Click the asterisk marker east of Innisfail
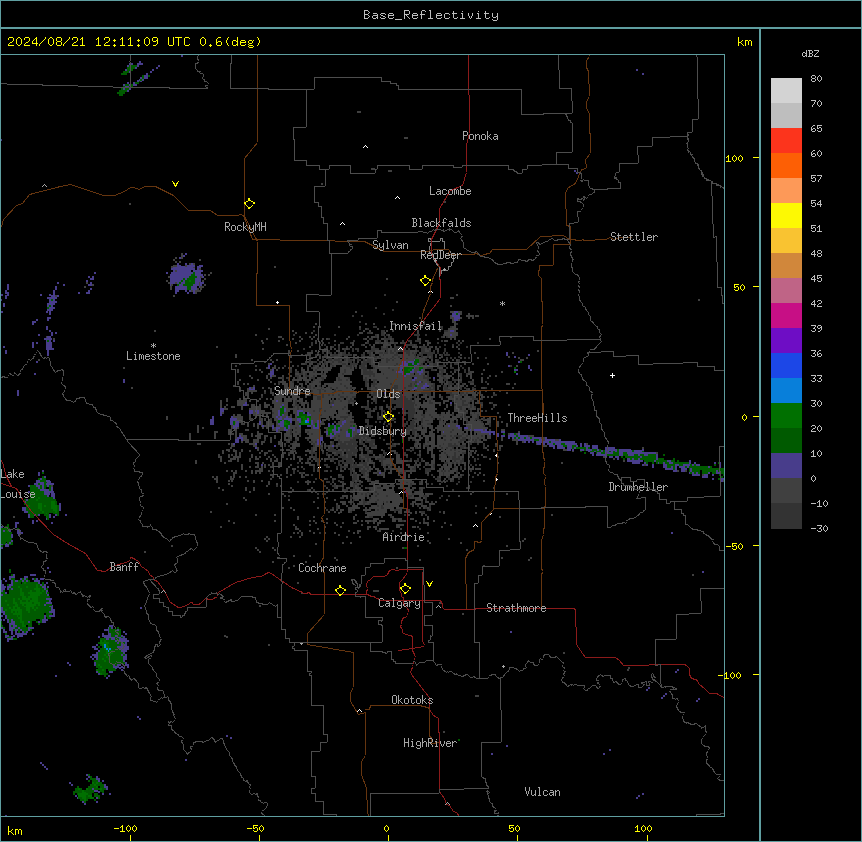The width and height of the screenshot is (862, 842). [x=502, y=304]
